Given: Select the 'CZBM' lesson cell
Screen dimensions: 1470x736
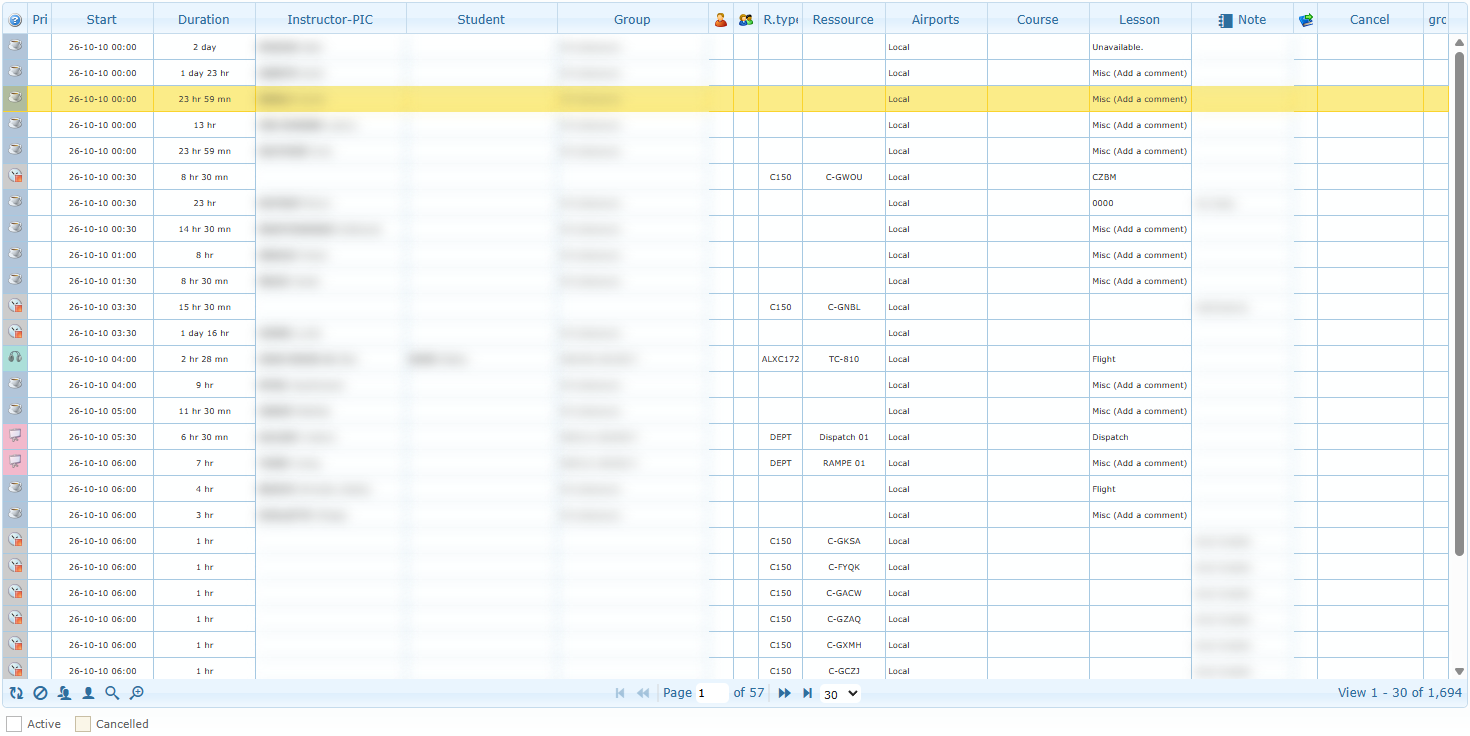Looking at the screenshot, I should click(1140, 177).
